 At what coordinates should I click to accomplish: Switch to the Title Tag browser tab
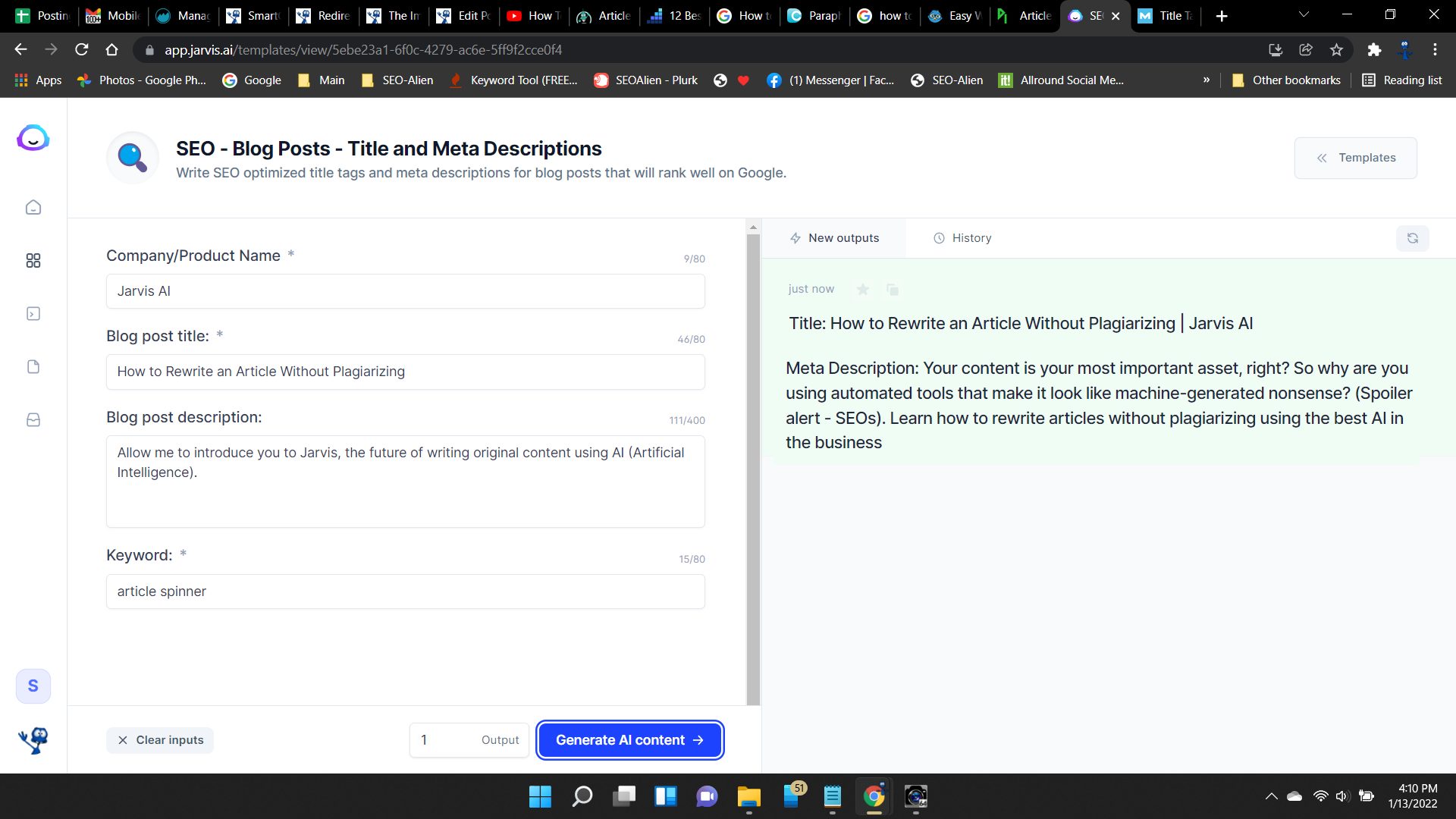tap(1166, 16)
